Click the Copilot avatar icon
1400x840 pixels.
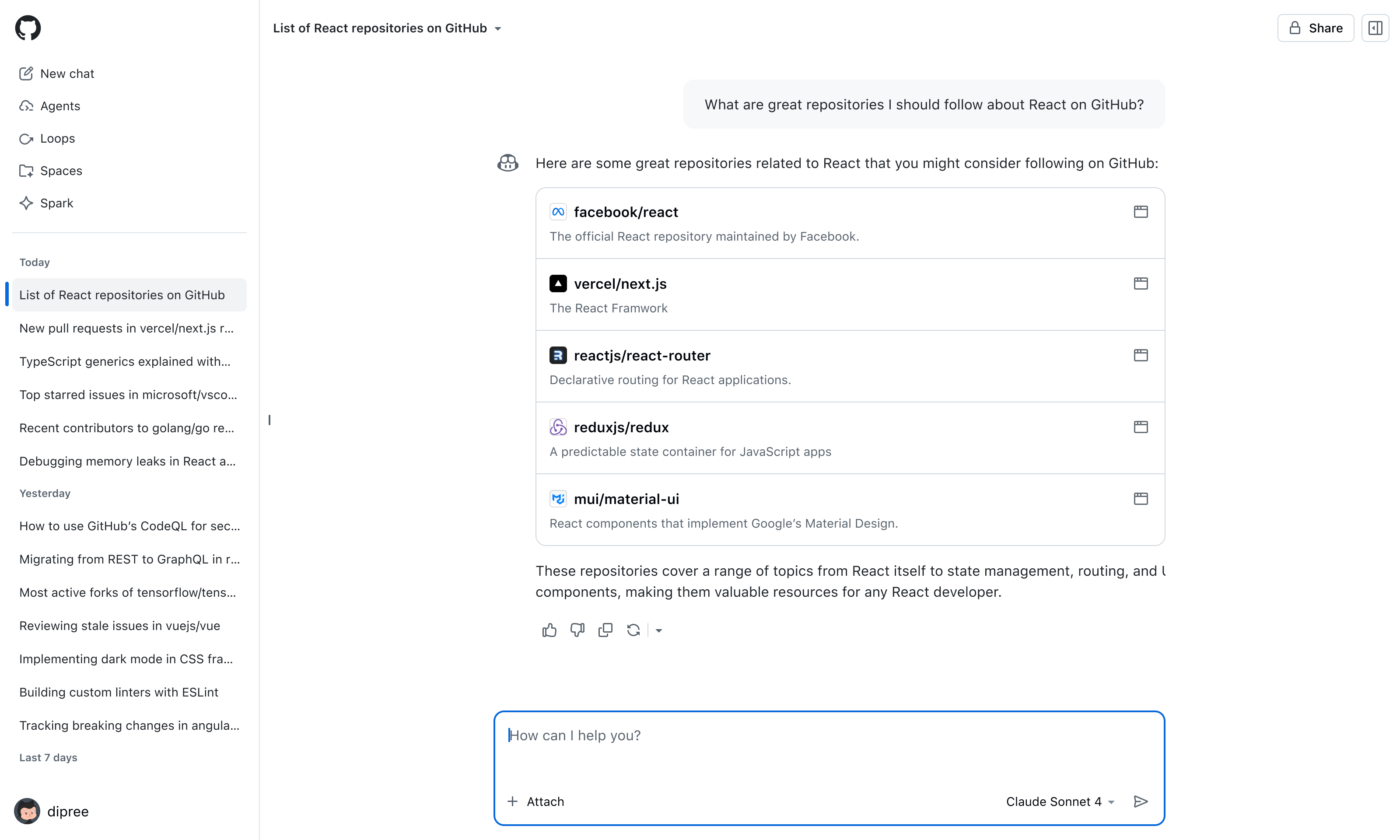[507, 163]
